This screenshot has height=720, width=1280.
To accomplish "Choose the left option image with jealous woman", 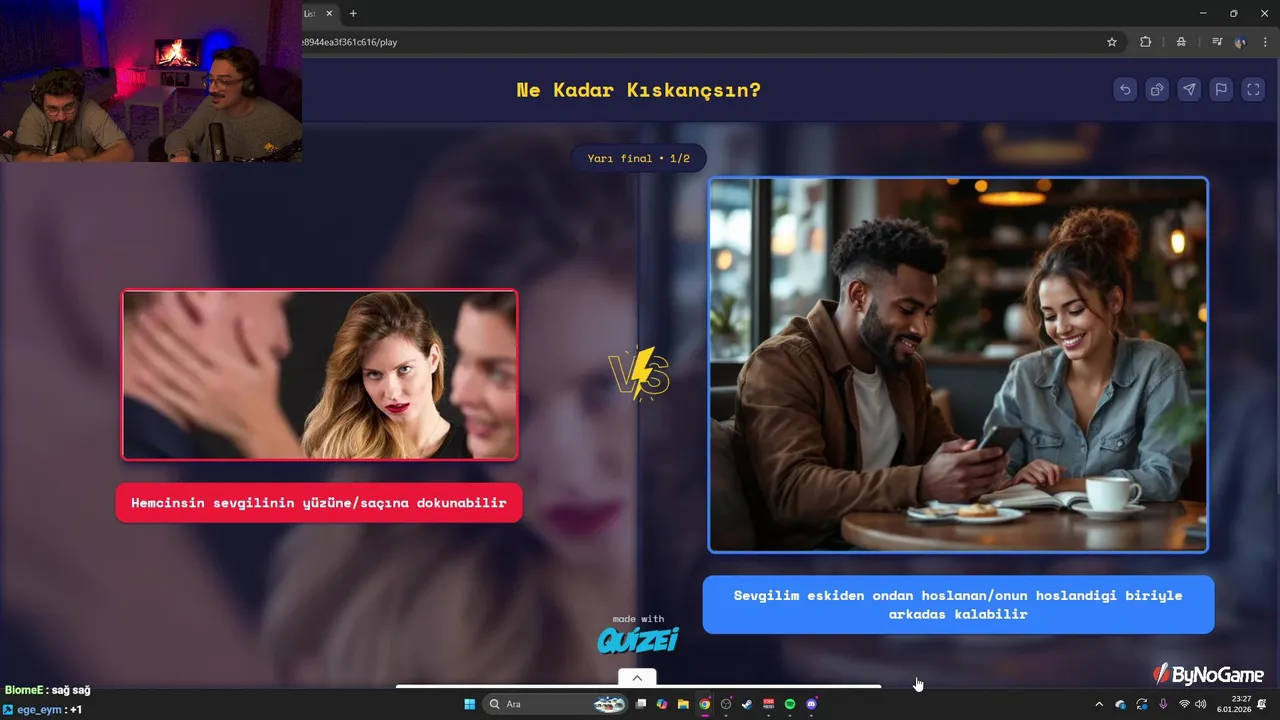I will [320, 375].
